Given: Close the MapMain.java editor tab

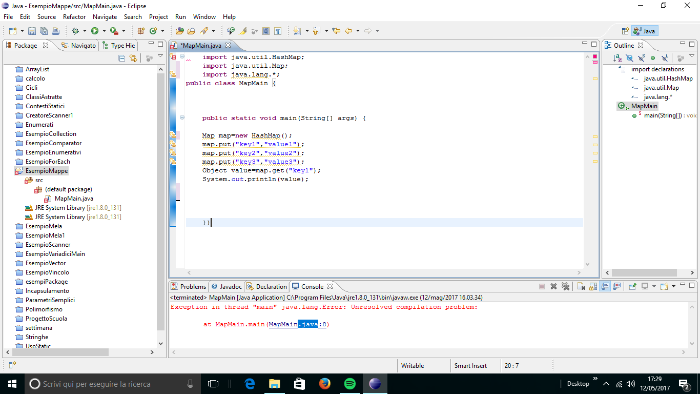Looking at the screenshot, I should click(x=228, y=45).
